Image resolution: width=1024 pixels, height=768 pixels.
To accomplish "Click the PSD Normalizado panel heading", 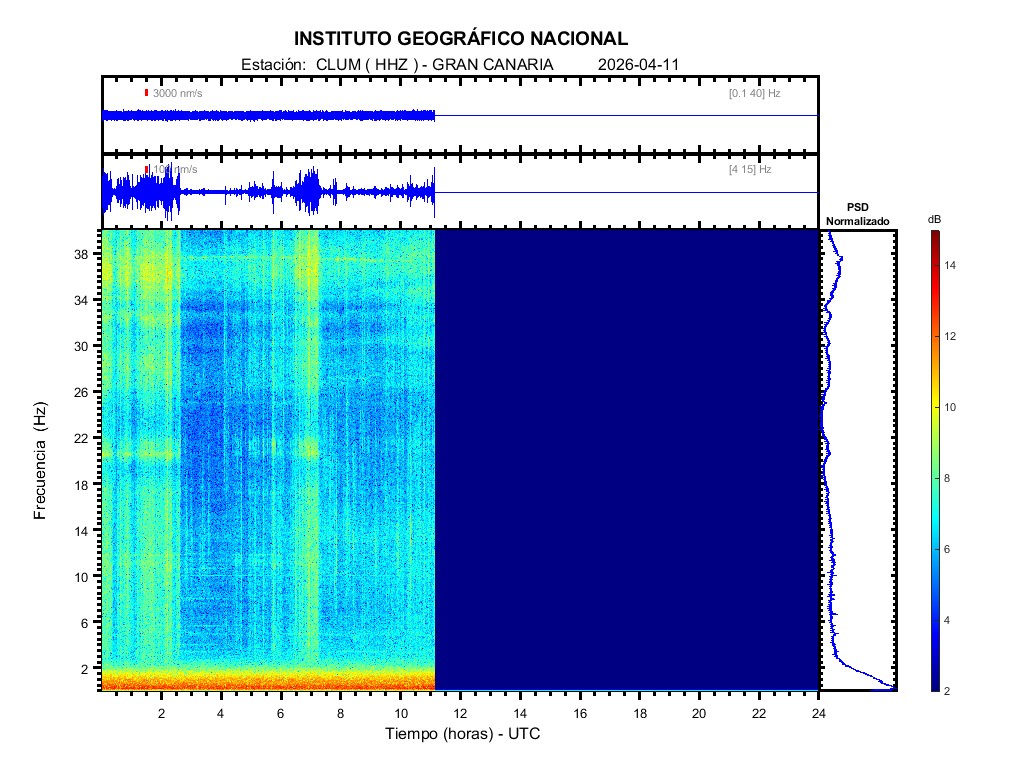I will point(857,214).
